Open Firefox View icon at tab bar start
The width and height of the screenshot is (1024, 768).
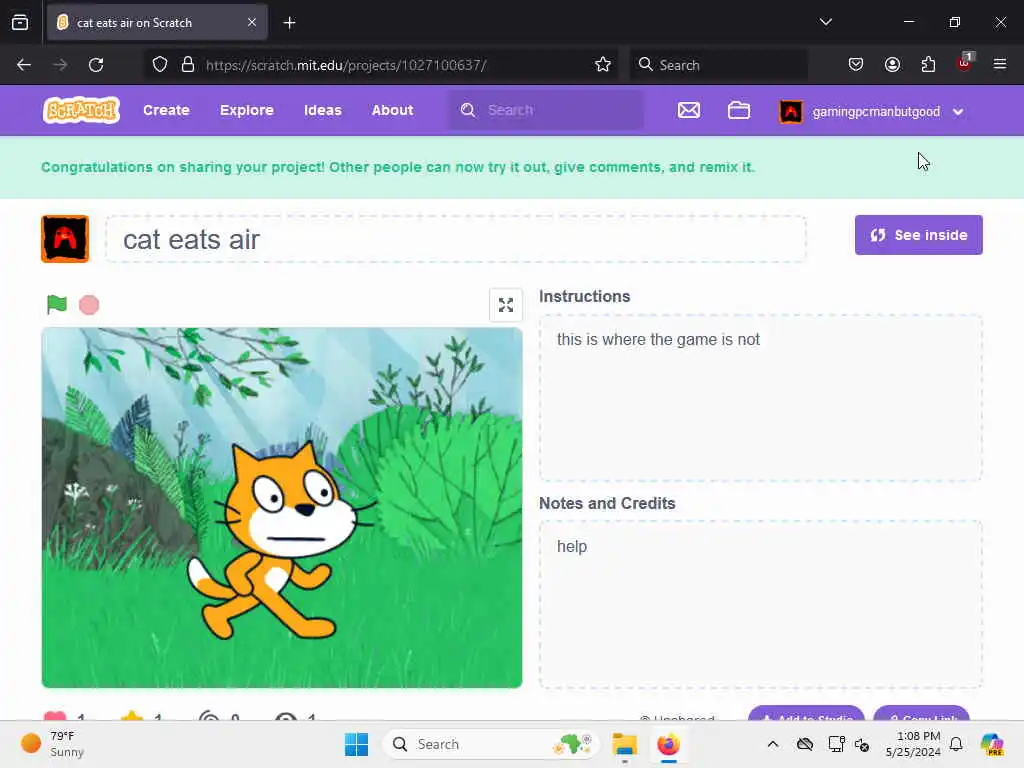(20, 23)
